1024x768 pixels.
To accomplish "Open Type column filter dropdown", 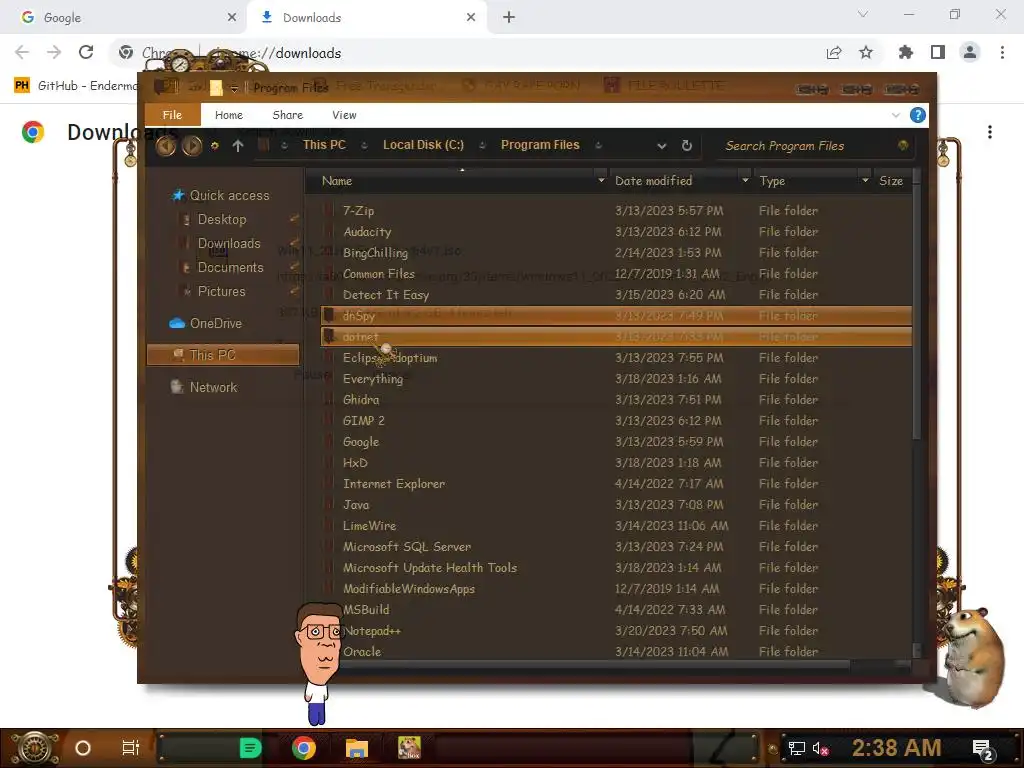I will (x=865, y=180).
